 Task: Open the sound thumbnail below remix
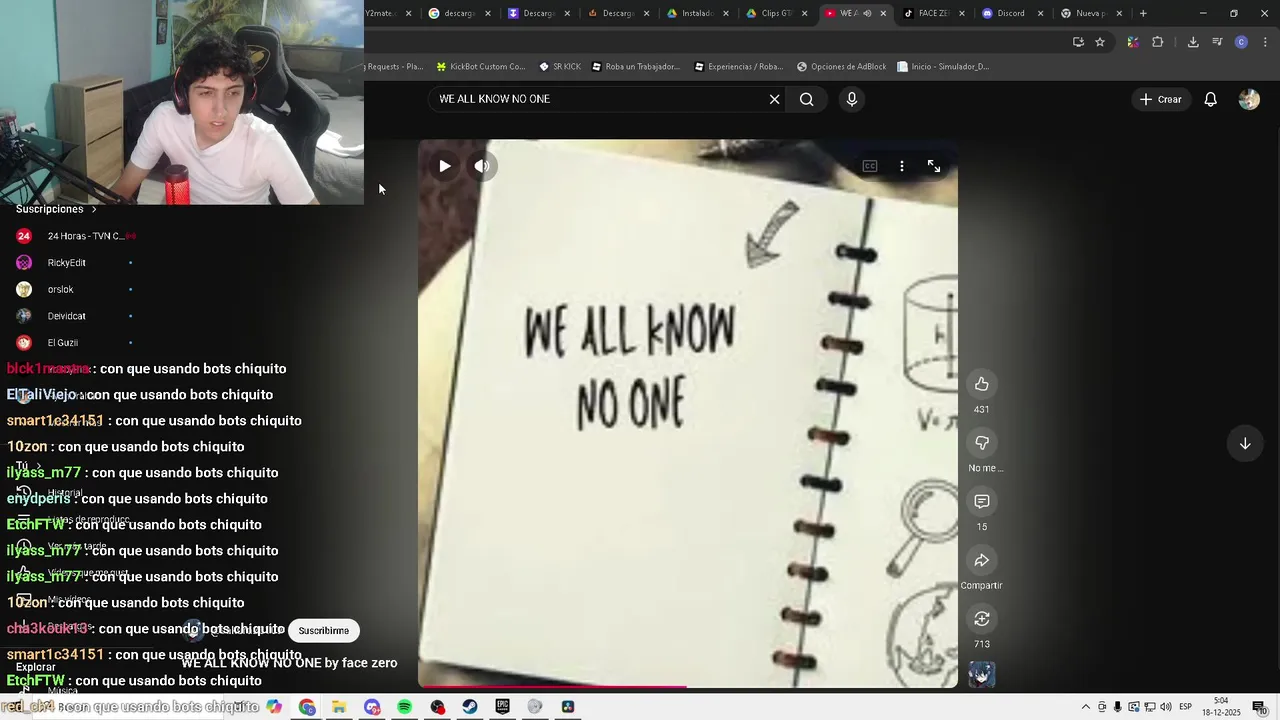[982, 675]
